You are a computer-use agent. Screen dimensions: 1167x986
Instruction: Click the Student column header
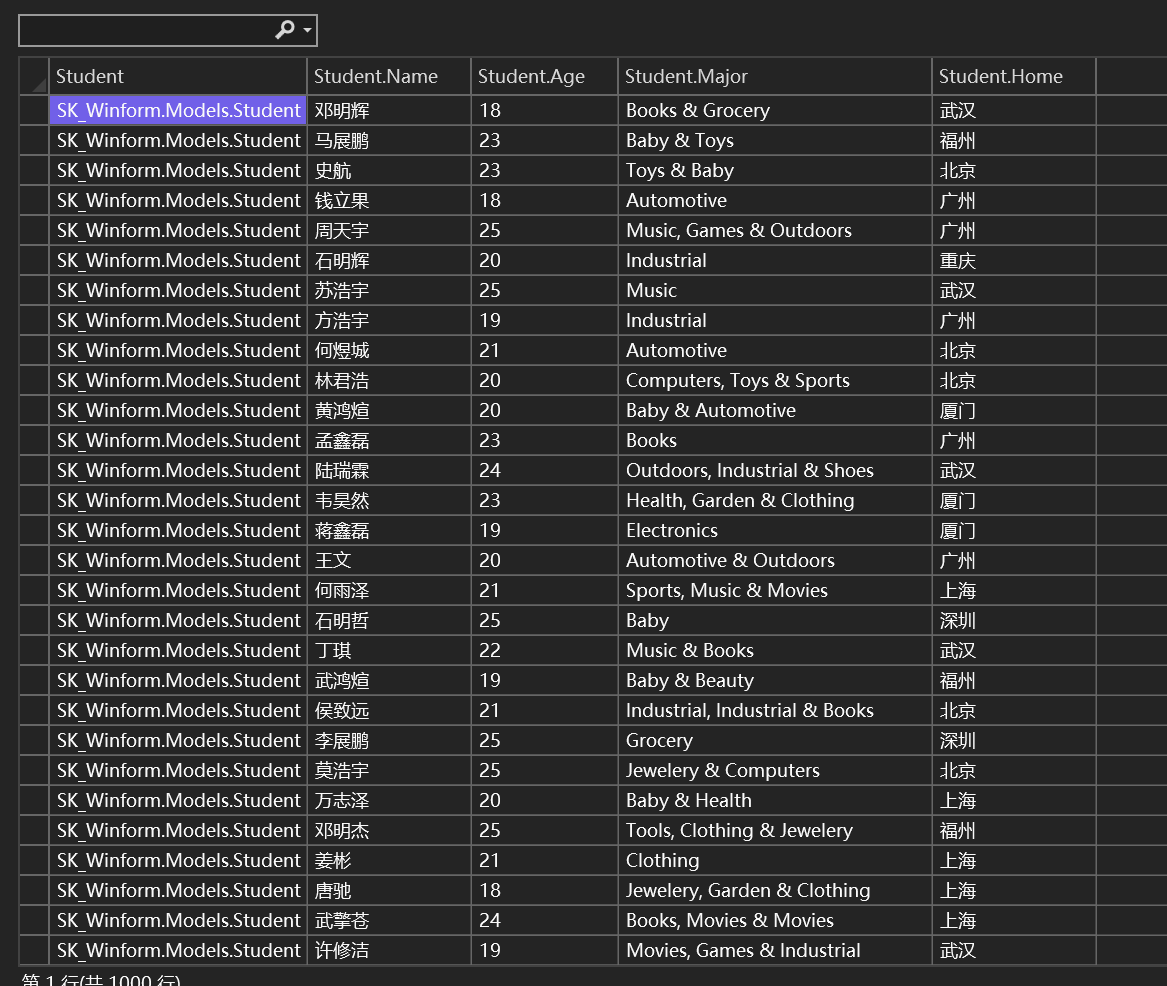tap(178, 76)
